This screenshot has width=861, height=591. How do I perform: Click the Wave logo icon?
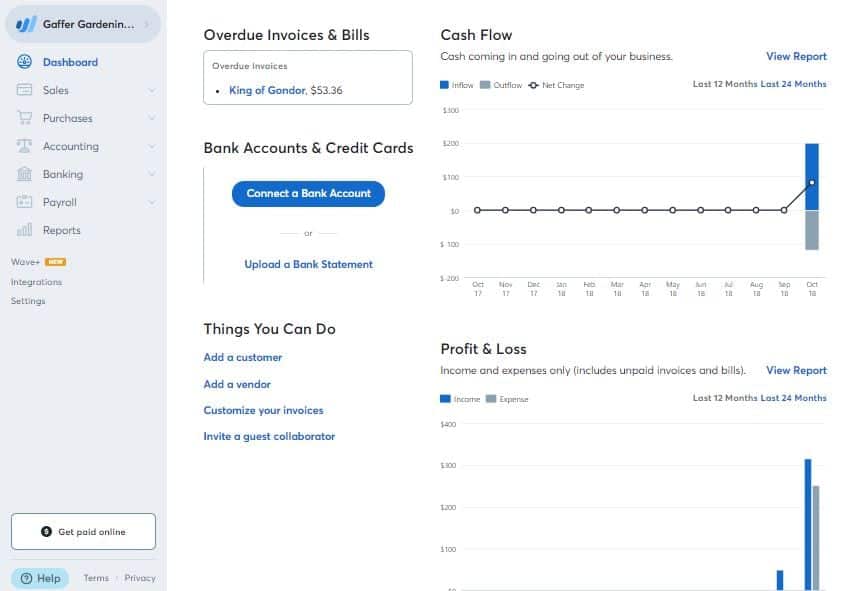tap(26, 24)
